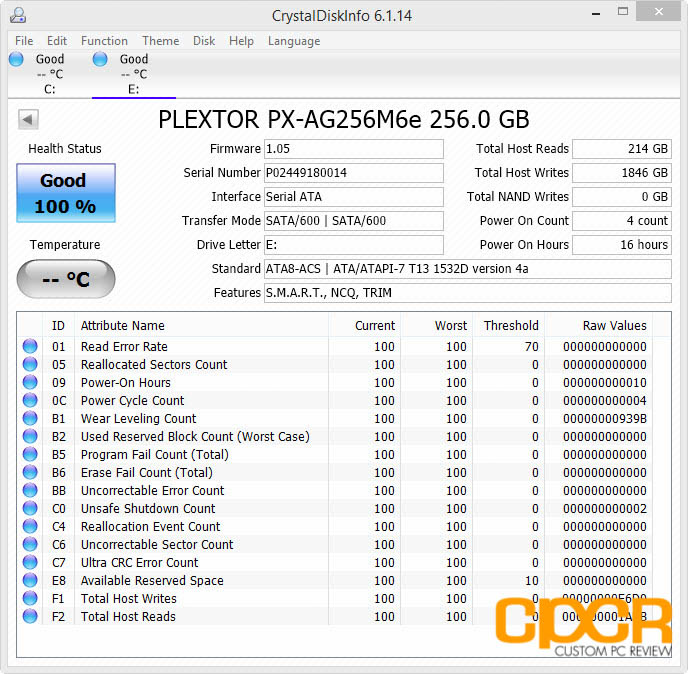This screenshot has width=688, height=674.
Task: Click the status icon for Reallocated Sectors Count
Action: pyautogui.click(x=30, y=364)
